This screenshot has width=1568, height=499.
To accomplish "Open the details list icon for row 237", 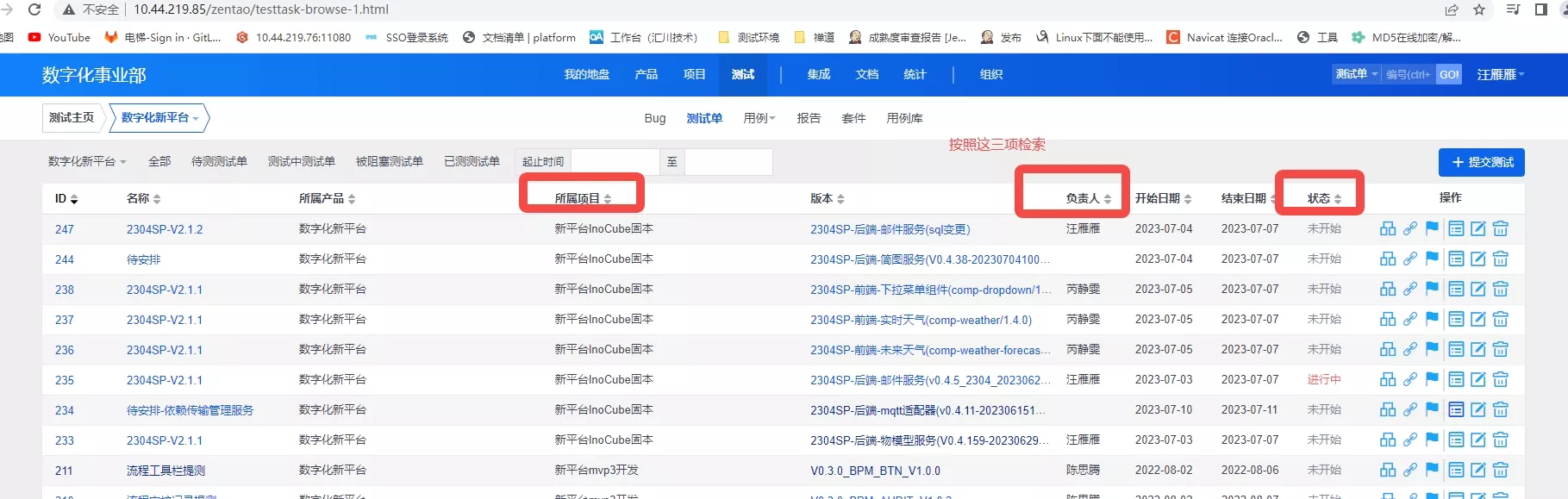I will (1456, 320).
